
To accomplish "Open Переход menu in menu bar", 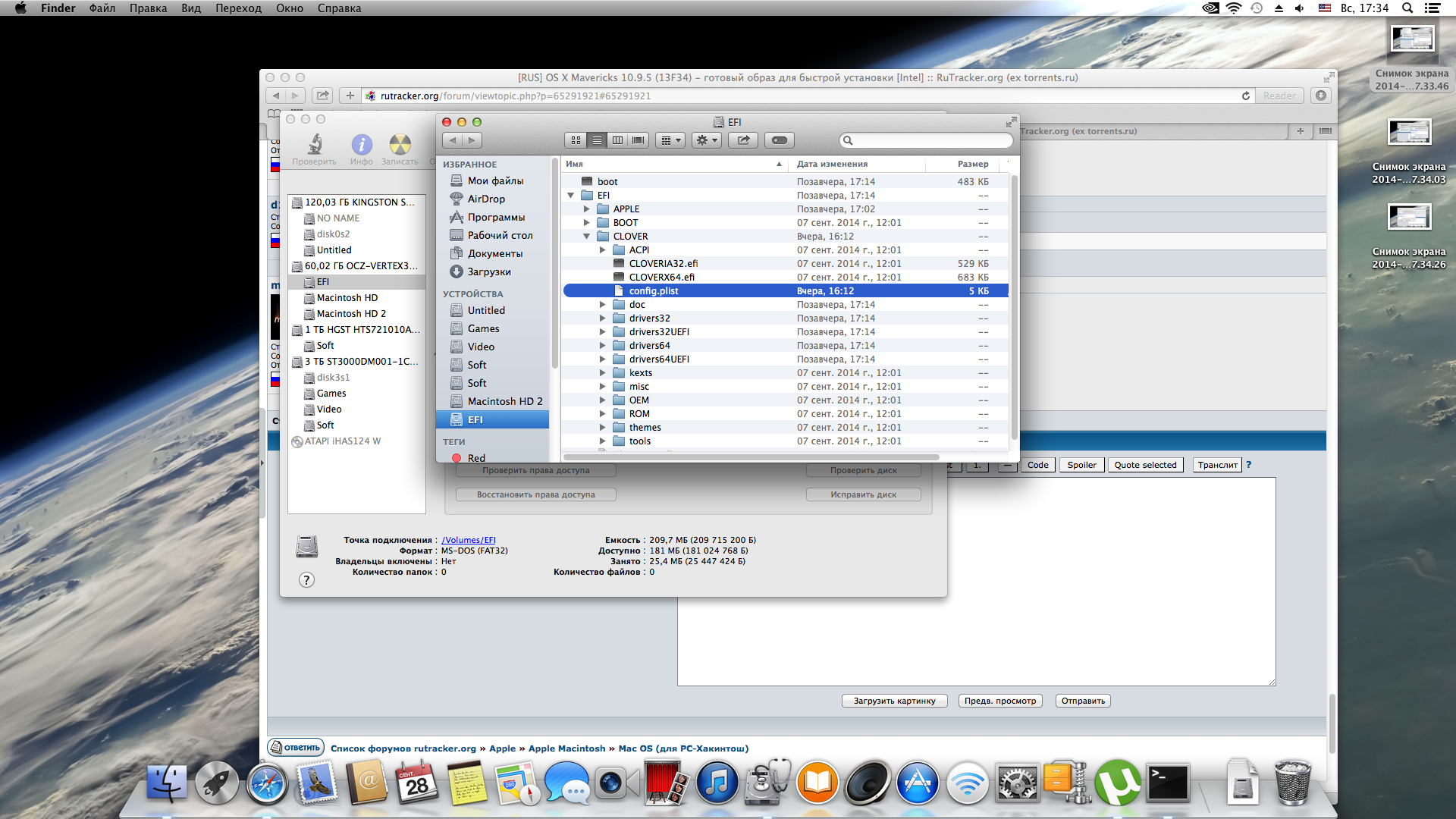I will pyautogui.click(x=238, y=8).
